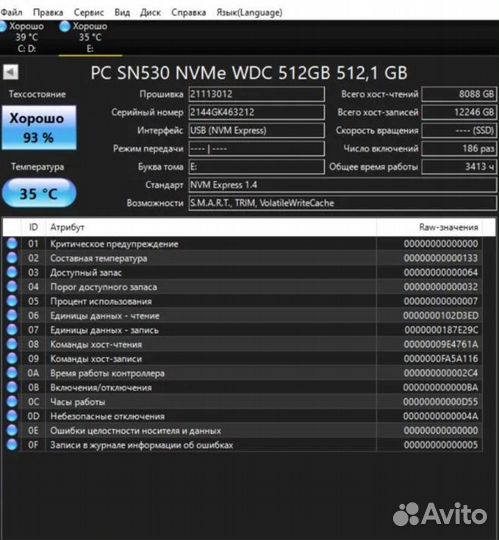Click the Режим передачи field

pos(257,149)
